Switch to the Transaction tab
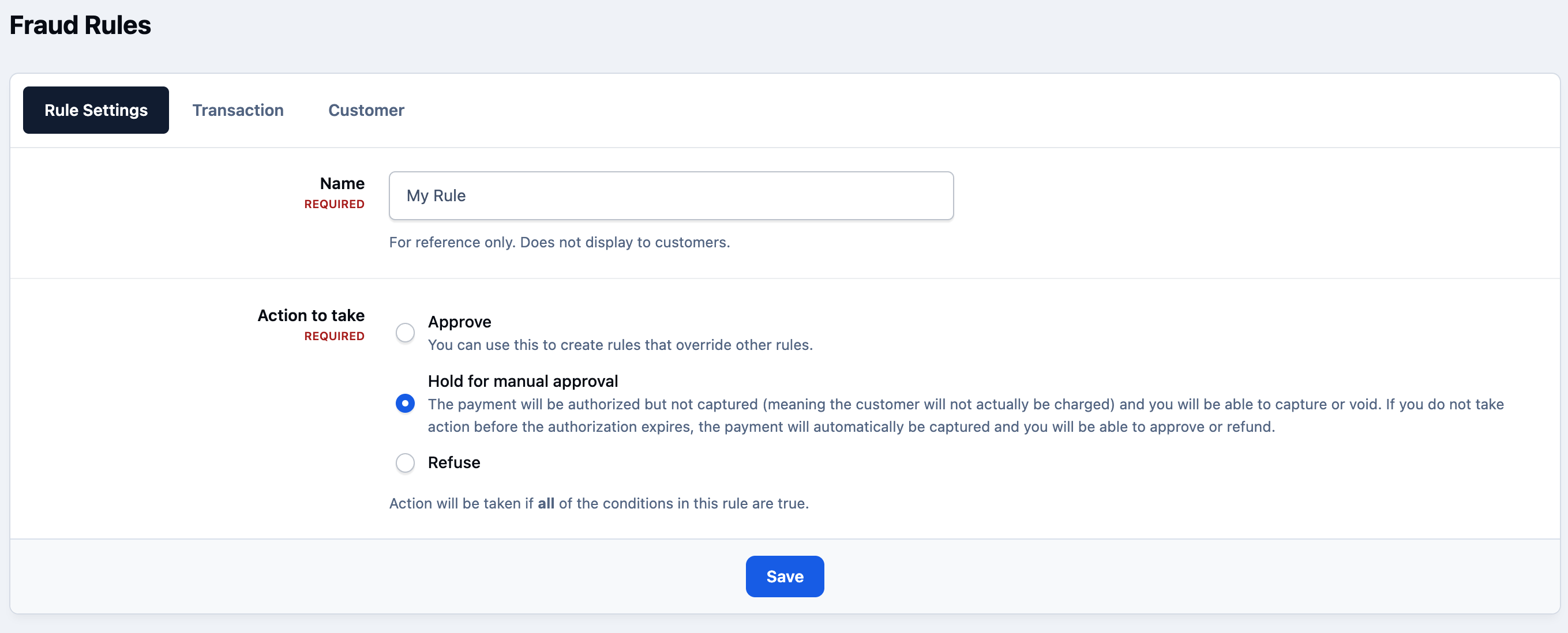 [x=238, y=110]
